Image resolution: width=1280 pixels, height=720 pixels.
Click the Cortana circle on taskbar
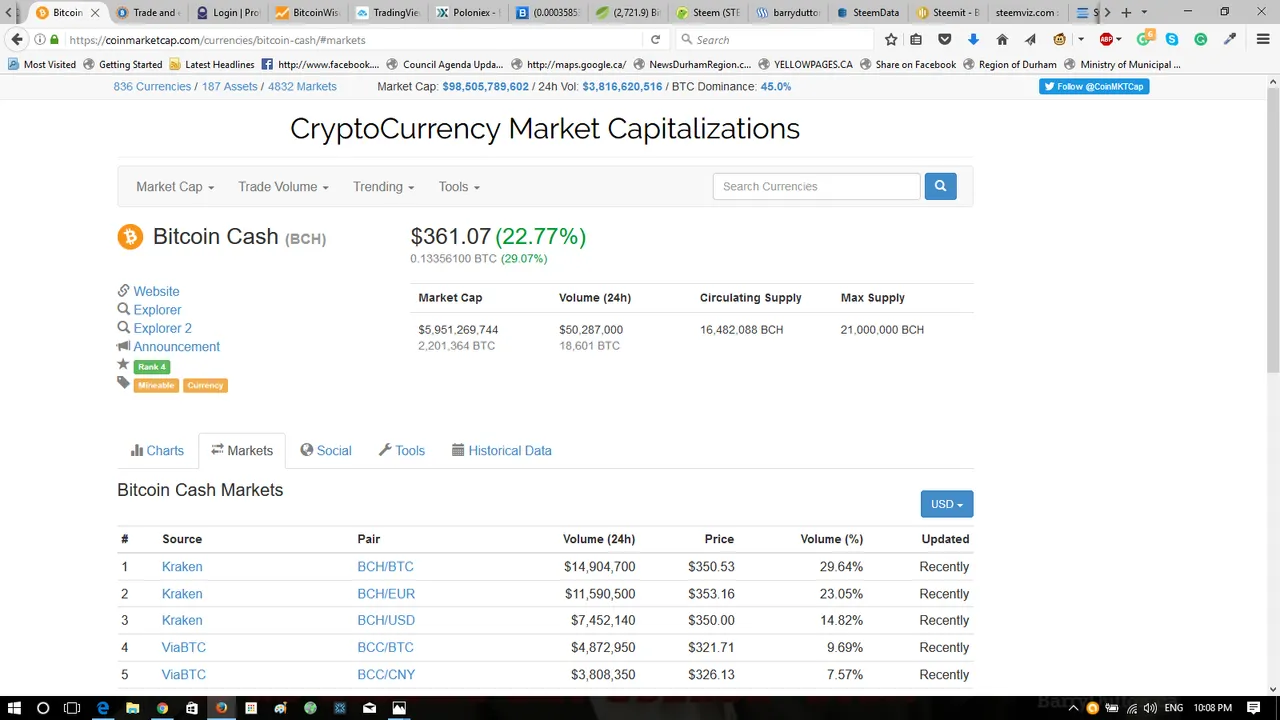click(x=43, y=708)
